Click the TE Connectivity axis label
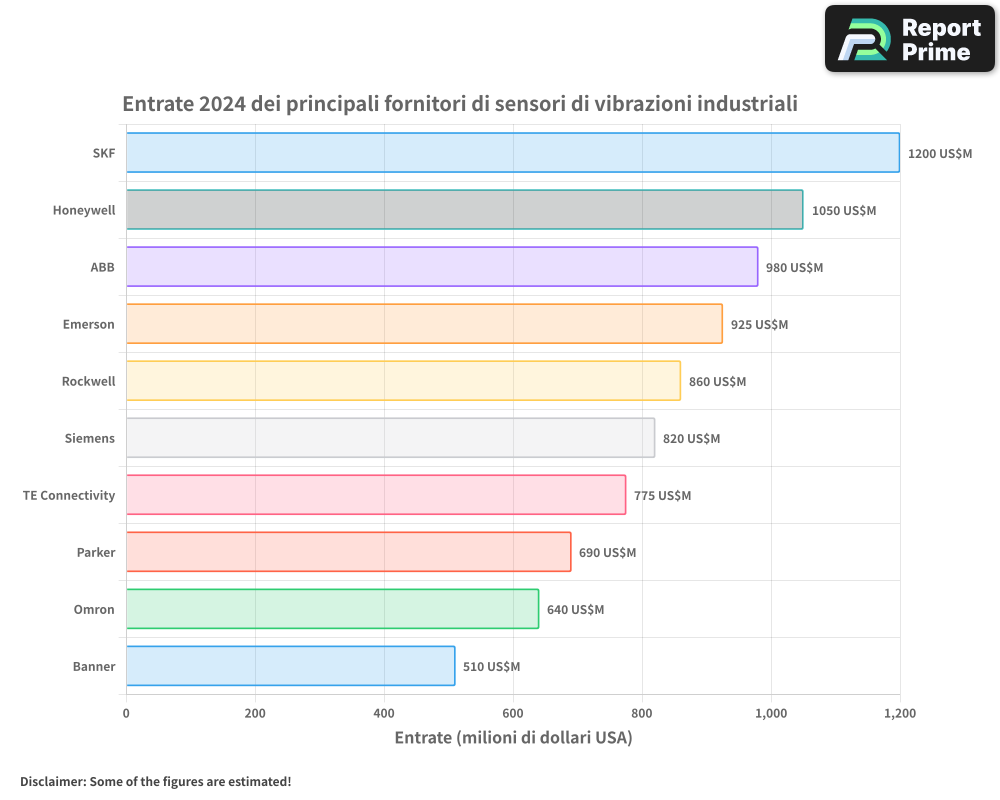Viewport: 1000px width, 800px height. point(69,496)
